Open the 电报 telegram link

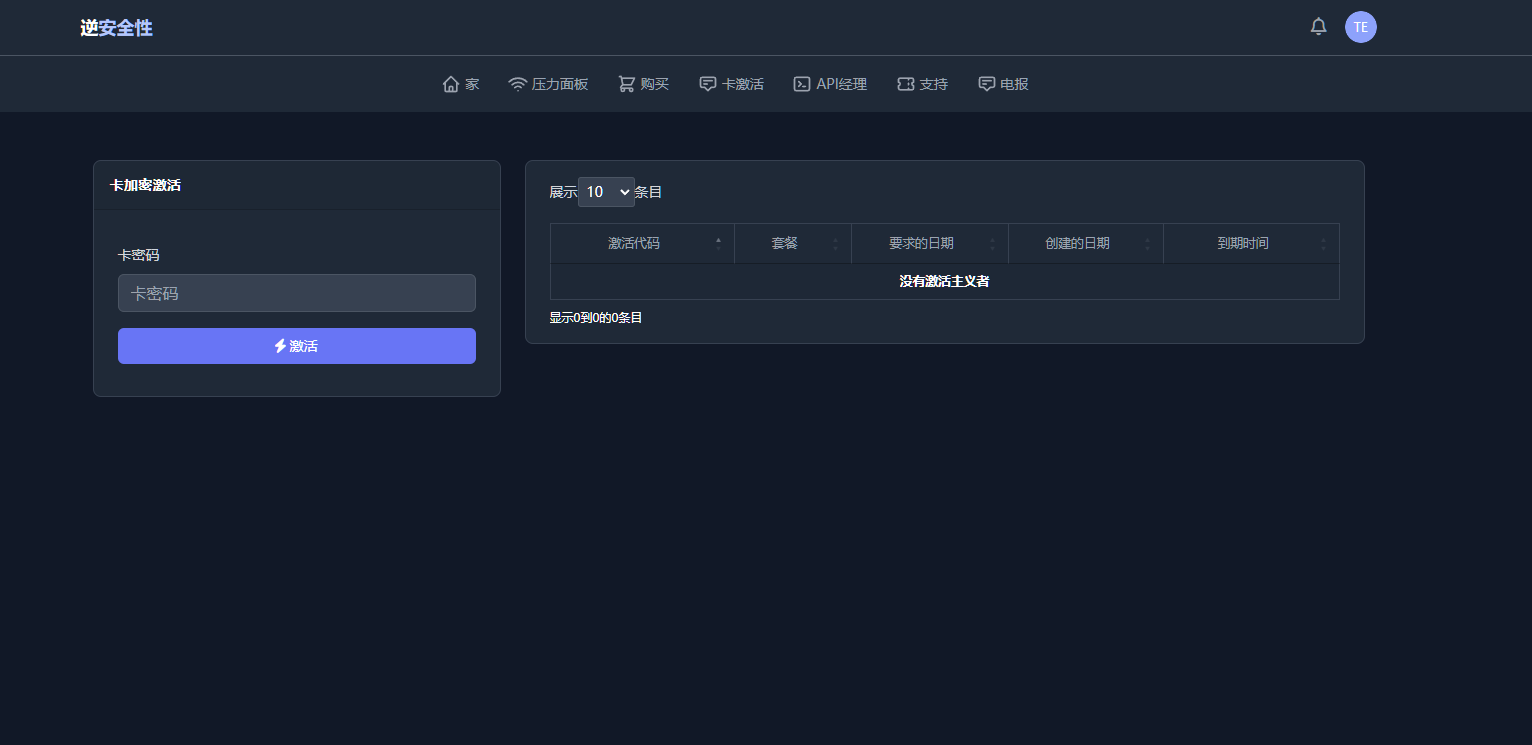(1003, 84)
